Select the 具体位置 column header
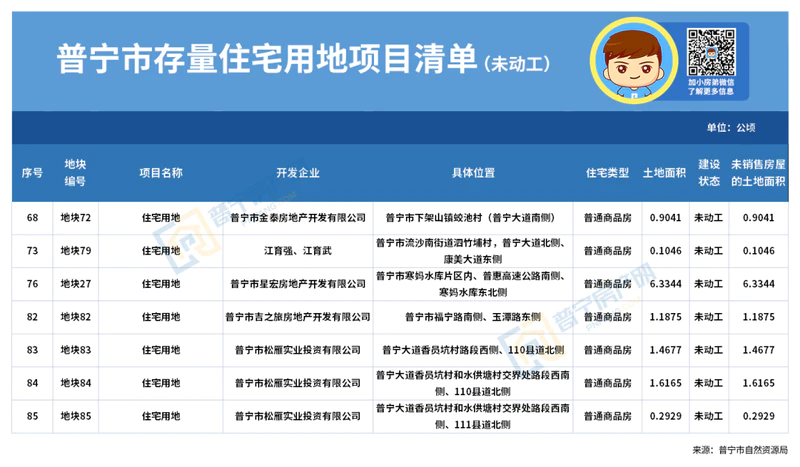Image resolution: width=800 pixels, height=467 pixels. click(x=473, y=172)
